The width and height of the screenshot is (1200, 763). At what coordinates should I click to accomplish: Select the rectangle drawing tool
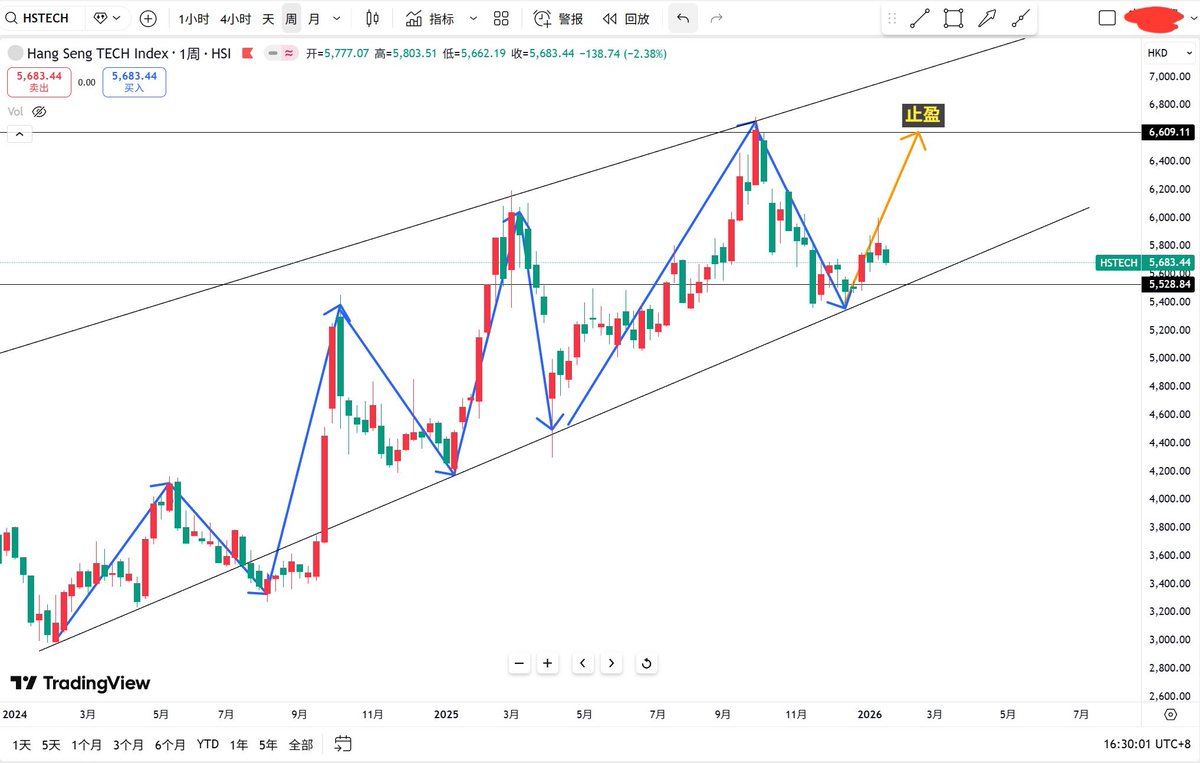click(x=953, y=18)
